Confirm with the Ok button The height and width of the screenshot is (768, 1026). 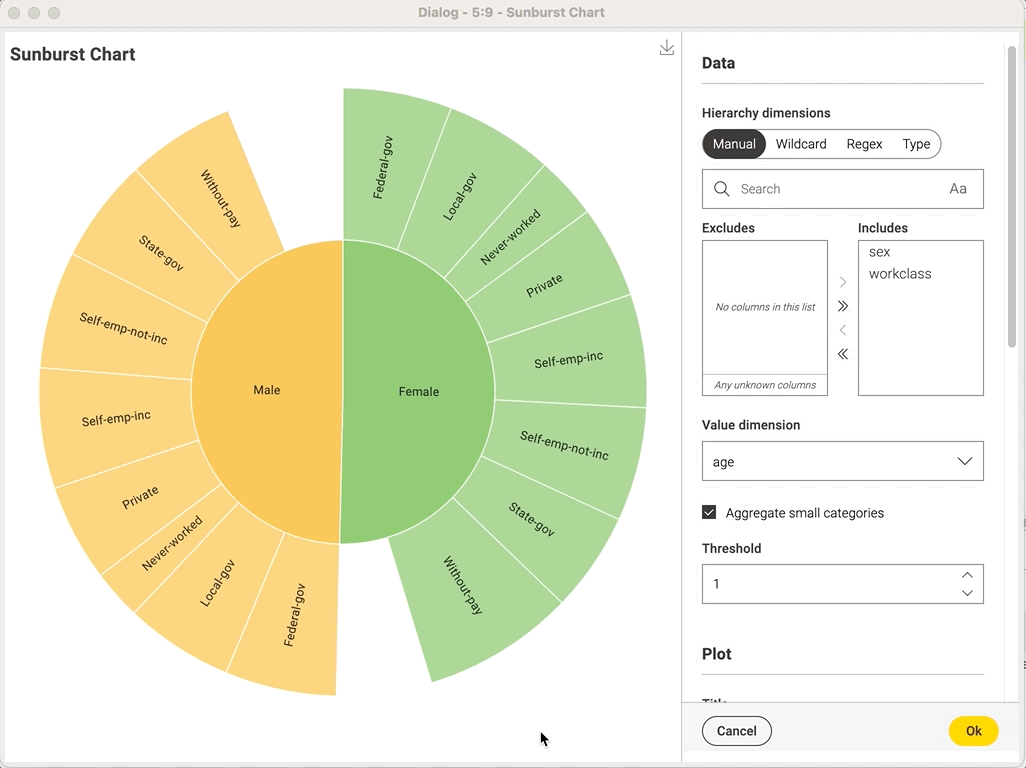974,731
